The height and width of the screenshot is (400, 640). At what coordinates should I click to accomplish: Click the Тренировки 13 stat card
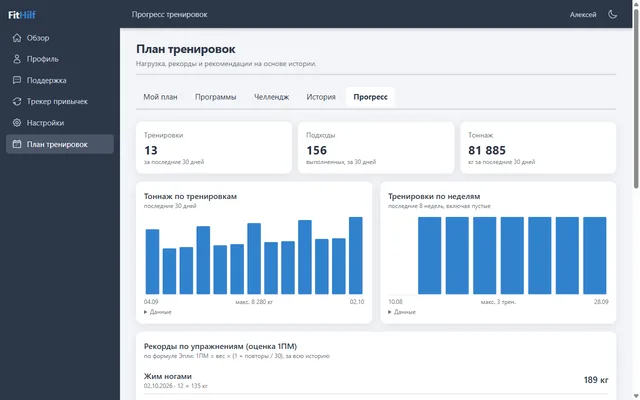click(x=214, y=147)
